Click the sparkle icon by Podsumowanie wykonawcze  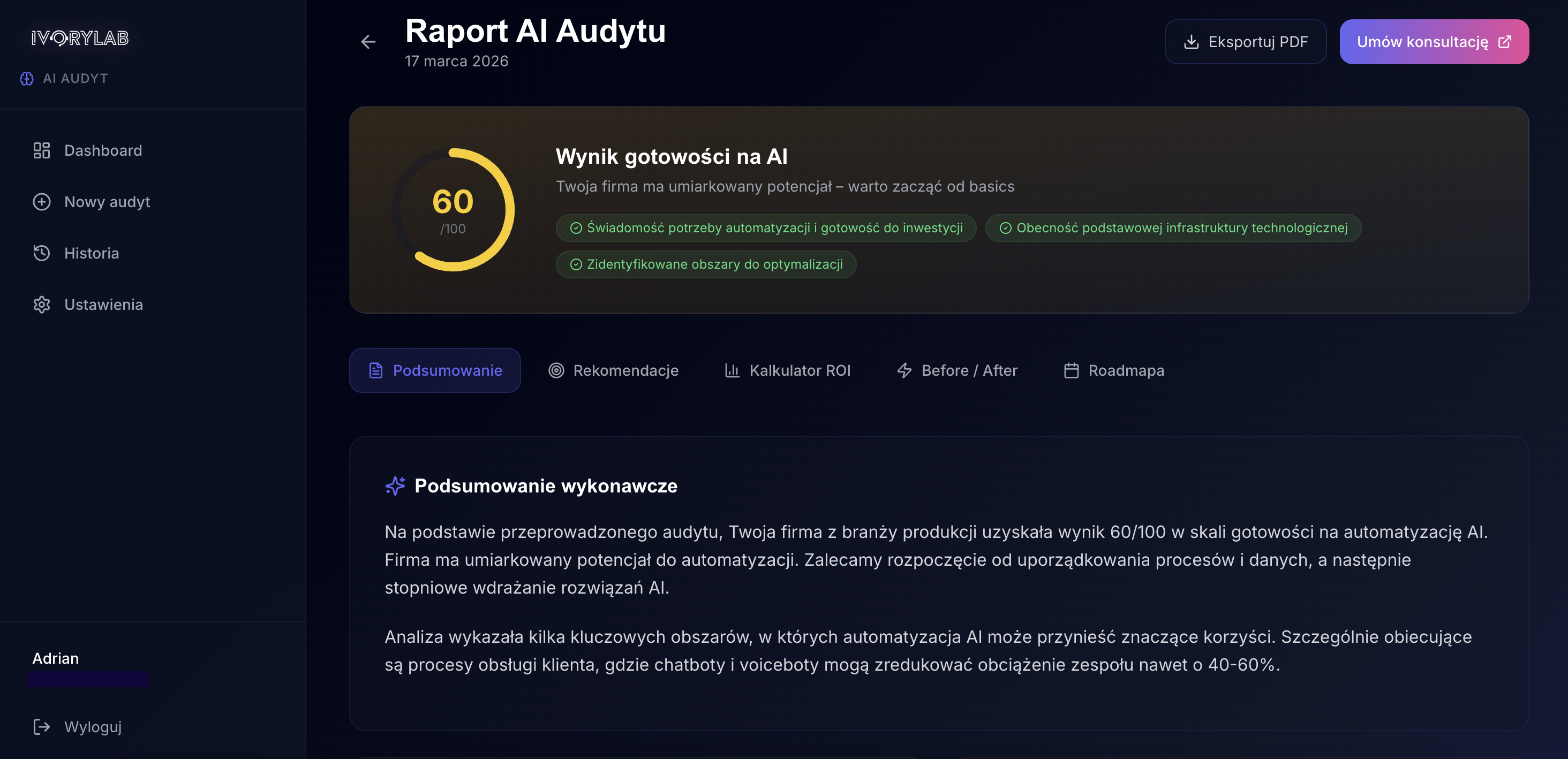[396, 485]
